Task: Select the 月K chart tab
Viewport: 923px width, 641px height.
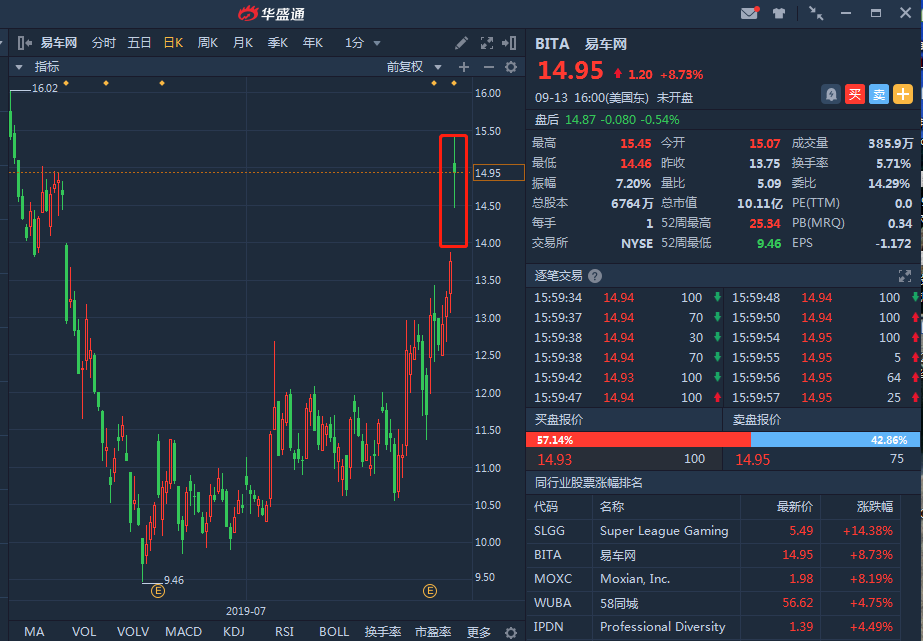Action: (x=243, y=43)
